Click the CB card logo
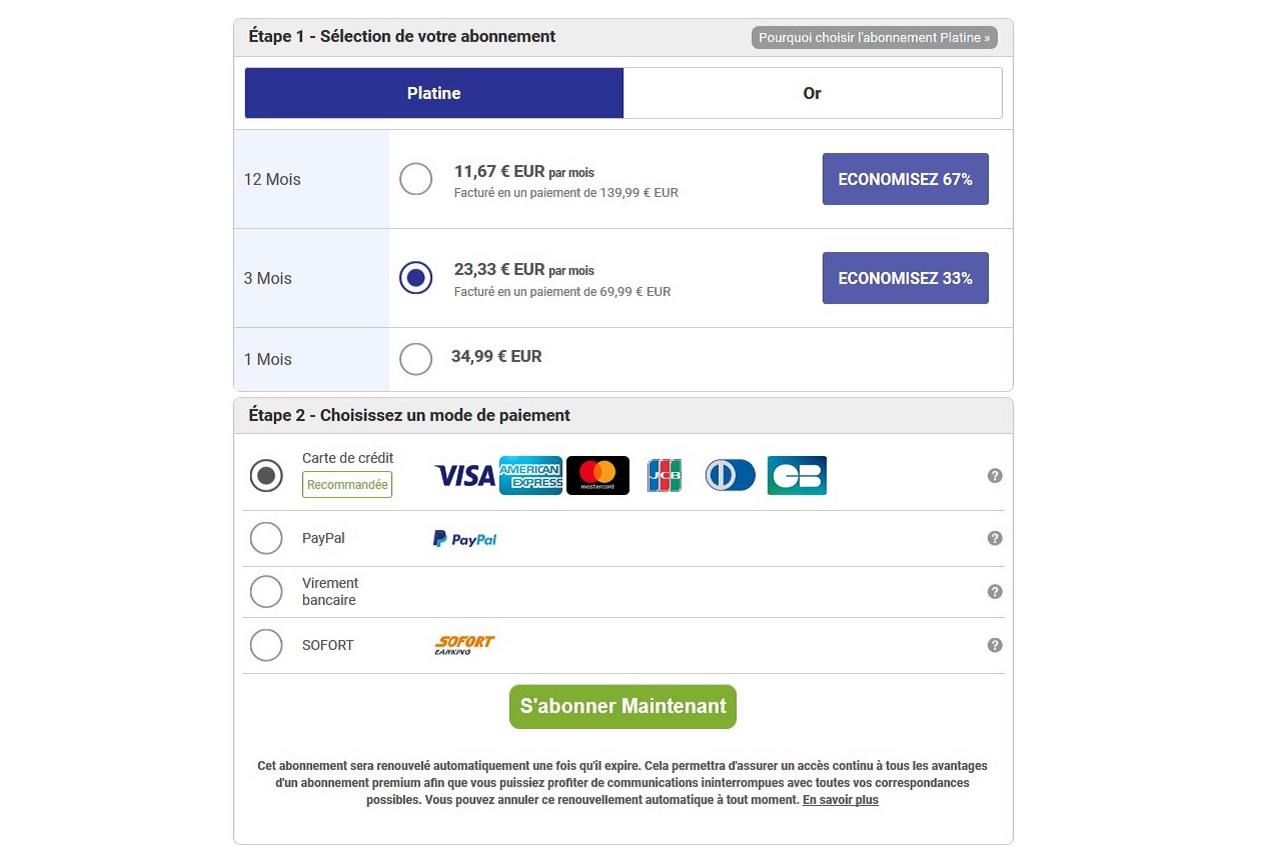 797,476
